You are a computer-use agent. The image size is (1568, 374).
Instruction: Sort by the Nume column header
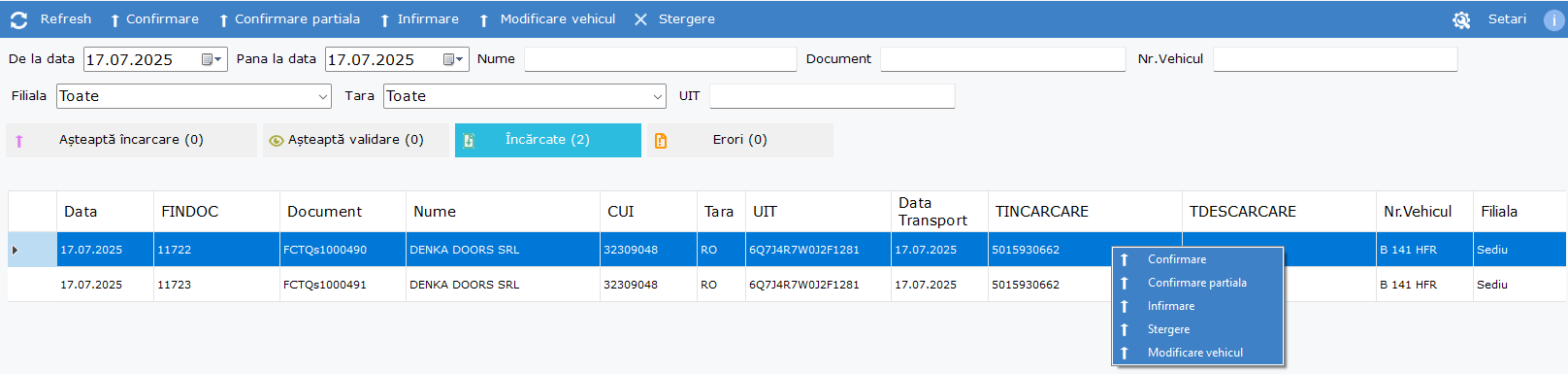point(503,212)
